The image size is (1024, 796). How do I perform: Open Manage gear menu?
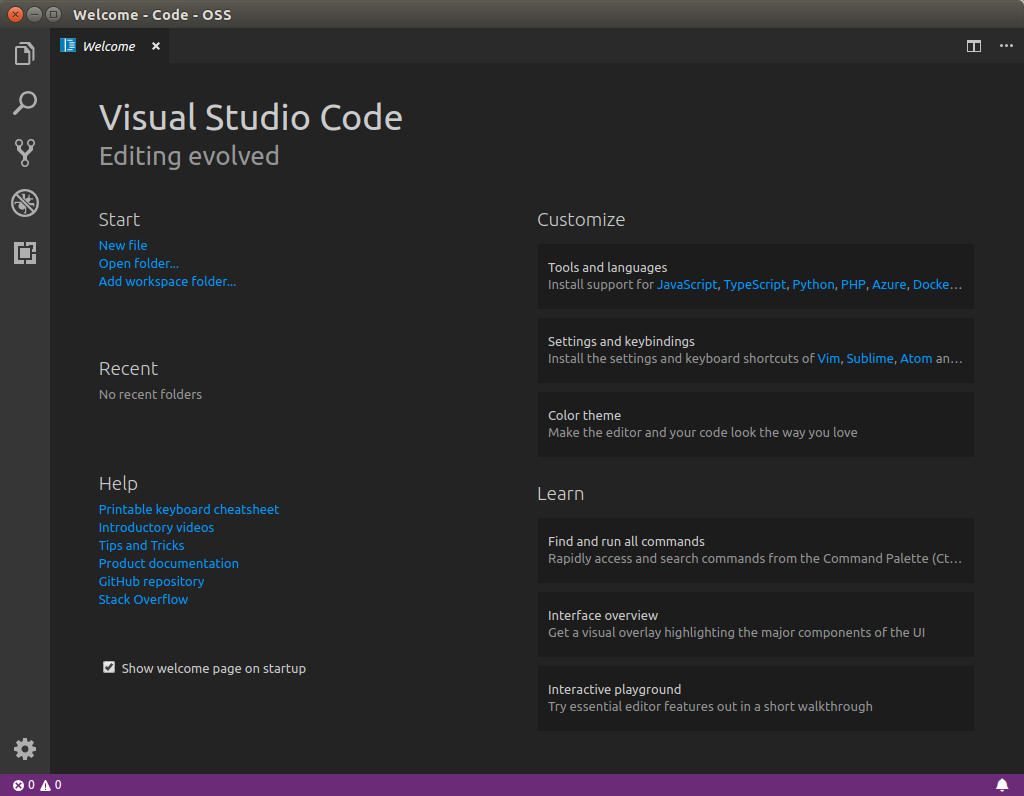[25, 749]
